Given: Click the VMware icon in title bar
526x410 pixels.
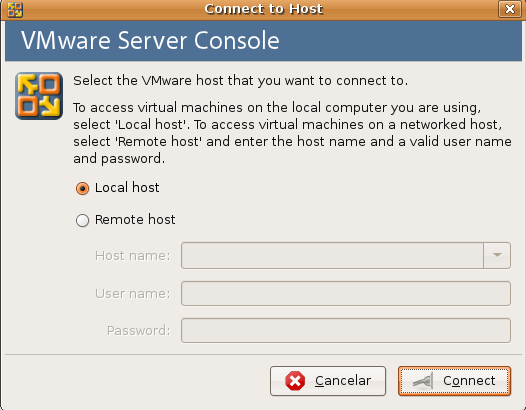Looking at the screenshot, I should [15, 9].
